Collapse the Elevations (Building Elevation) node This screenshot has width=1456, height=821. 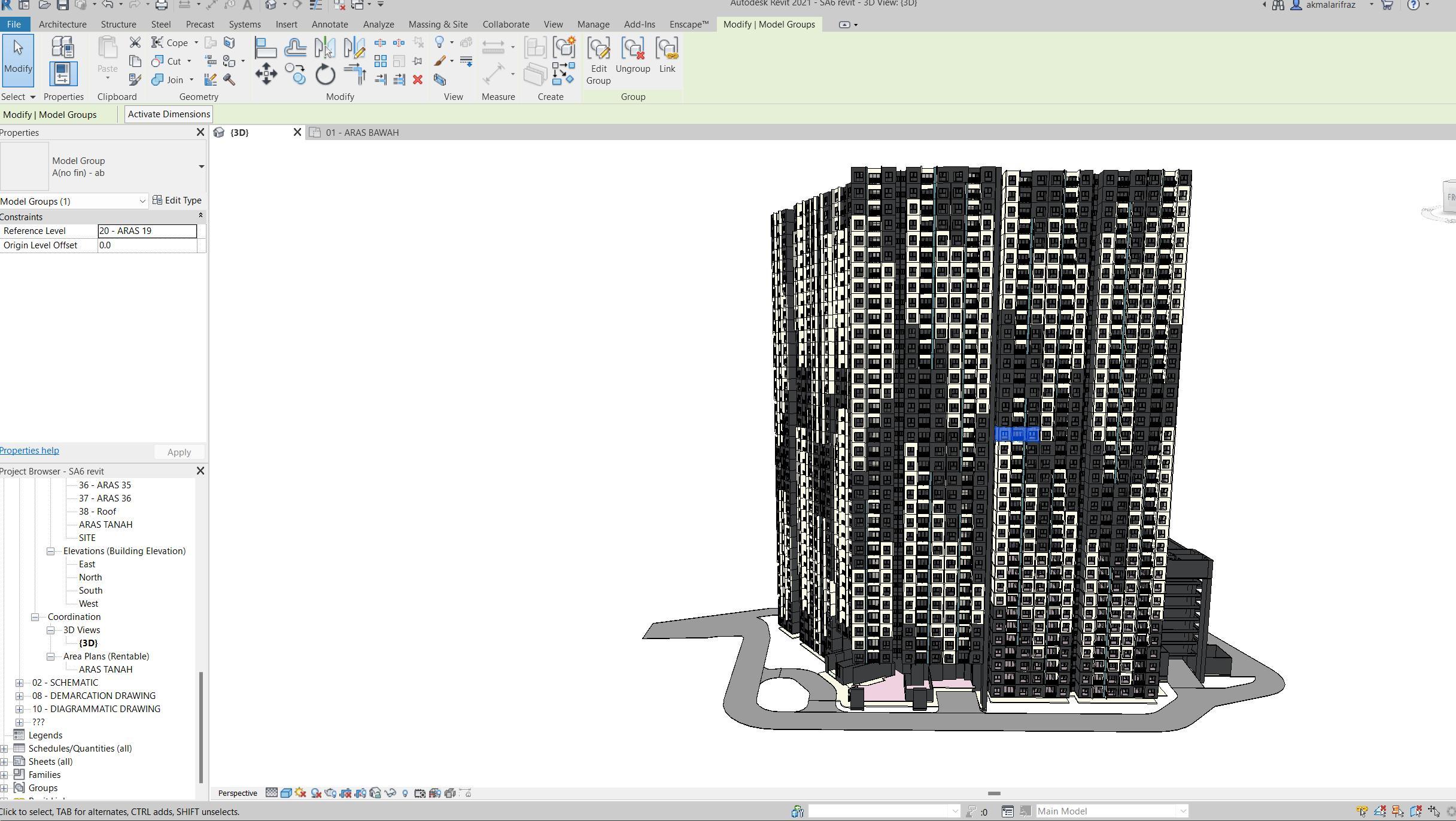coord(51,551)
